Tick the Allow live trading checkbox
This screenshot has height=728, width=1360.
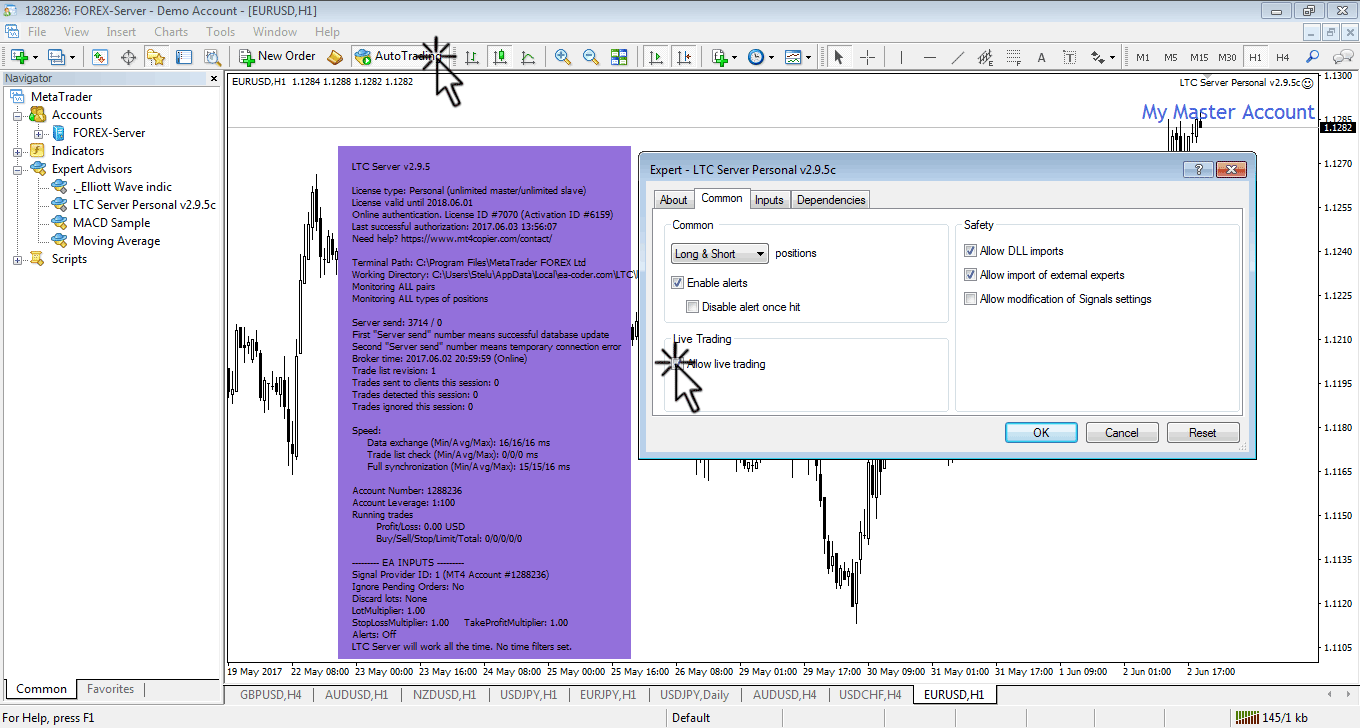(679, 364)
